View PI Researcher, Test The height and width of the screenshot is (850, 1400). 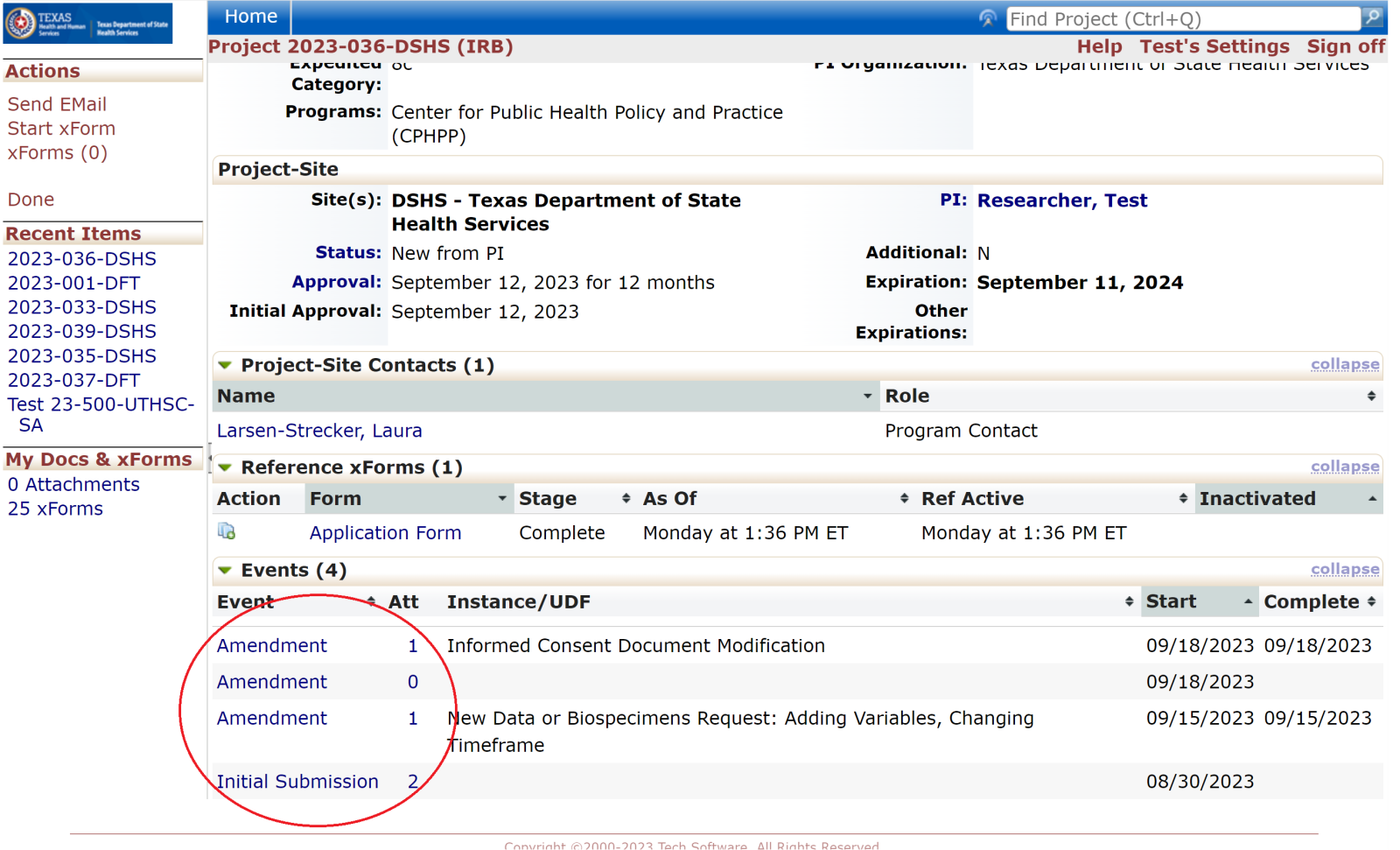pos(1062,200)
